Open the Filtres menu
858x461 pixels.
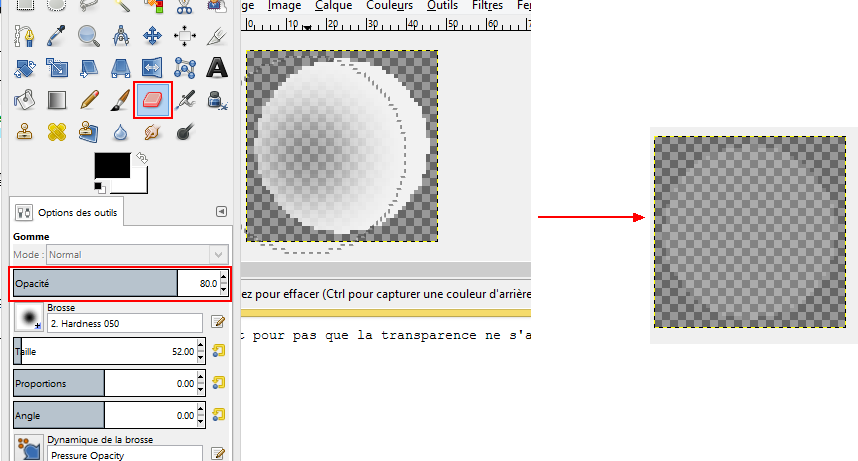(x=487, y=6)
